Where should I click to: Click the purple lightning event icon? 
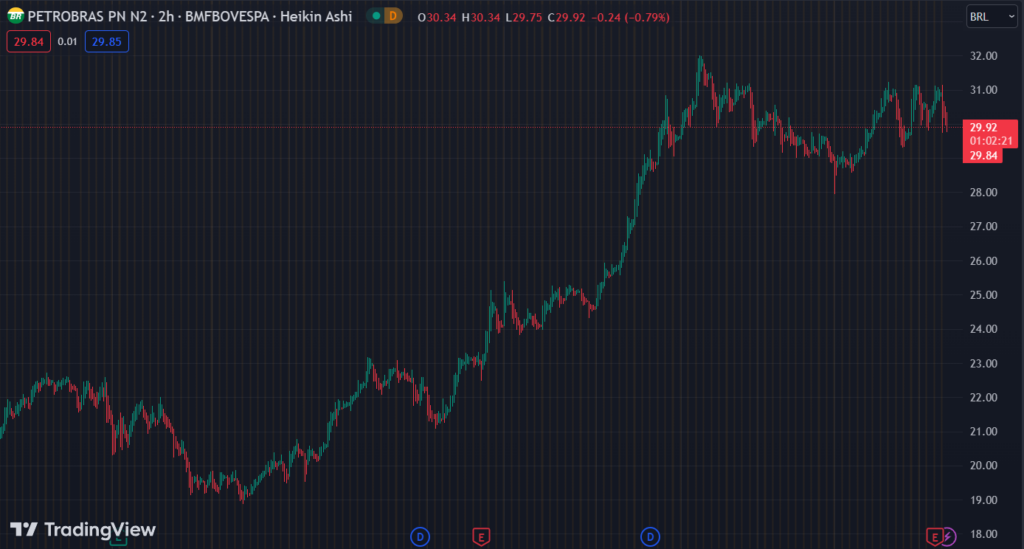click(948, 537)
